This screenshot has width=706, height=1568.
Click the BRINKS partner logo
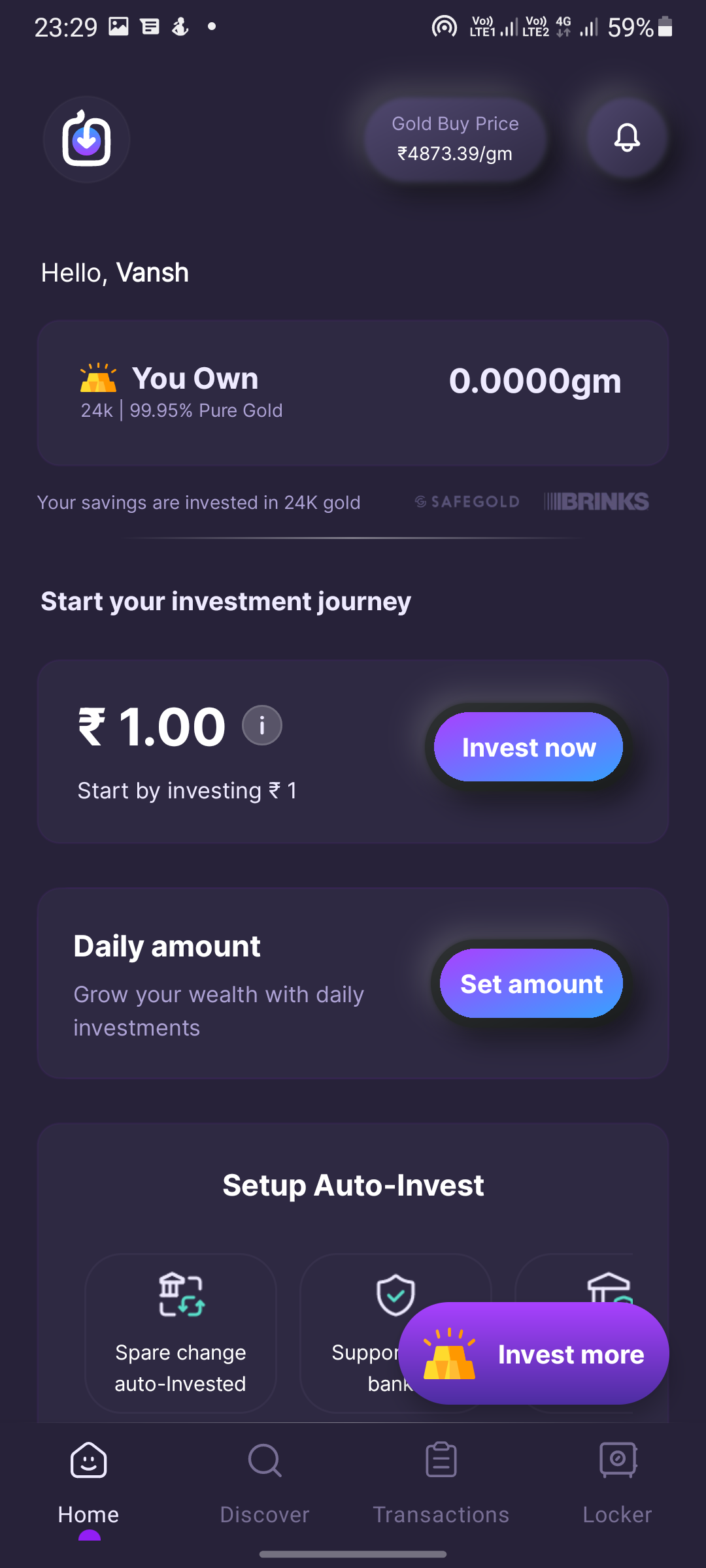point(596,502)
